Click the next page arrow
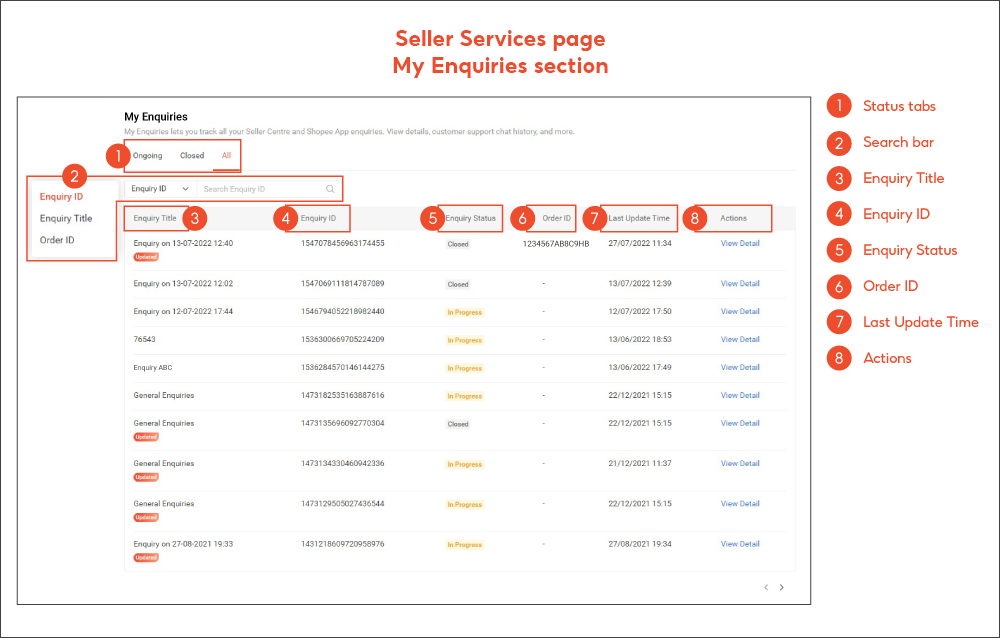 coord(782,589)
